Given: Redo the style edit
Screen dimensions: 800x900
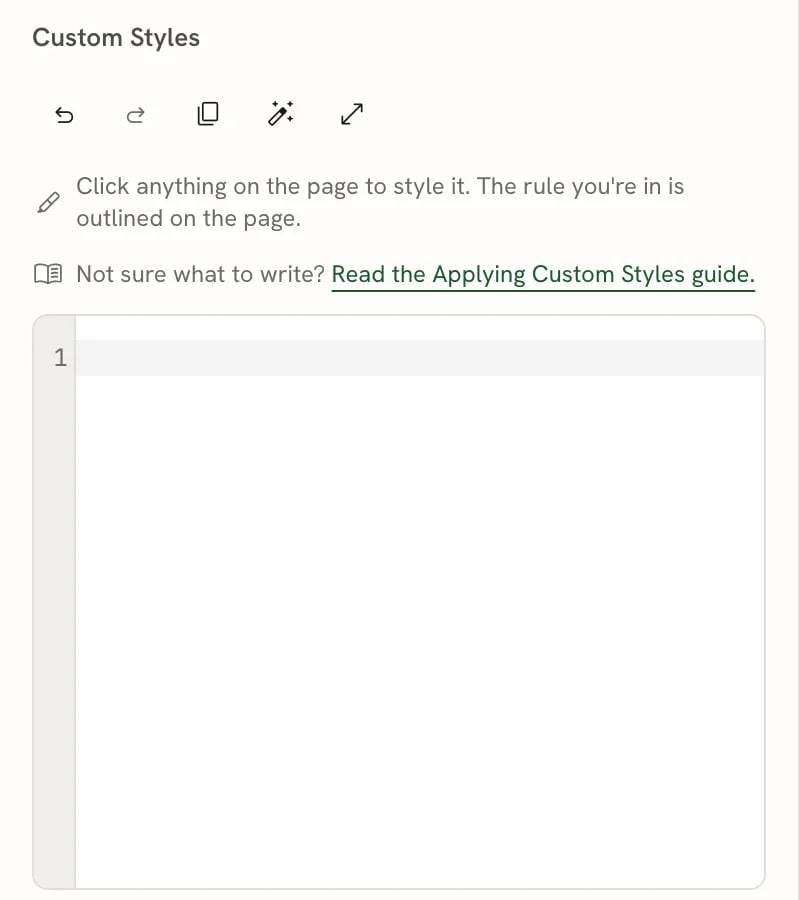Looking at the screenshot, I should (135, 115).
